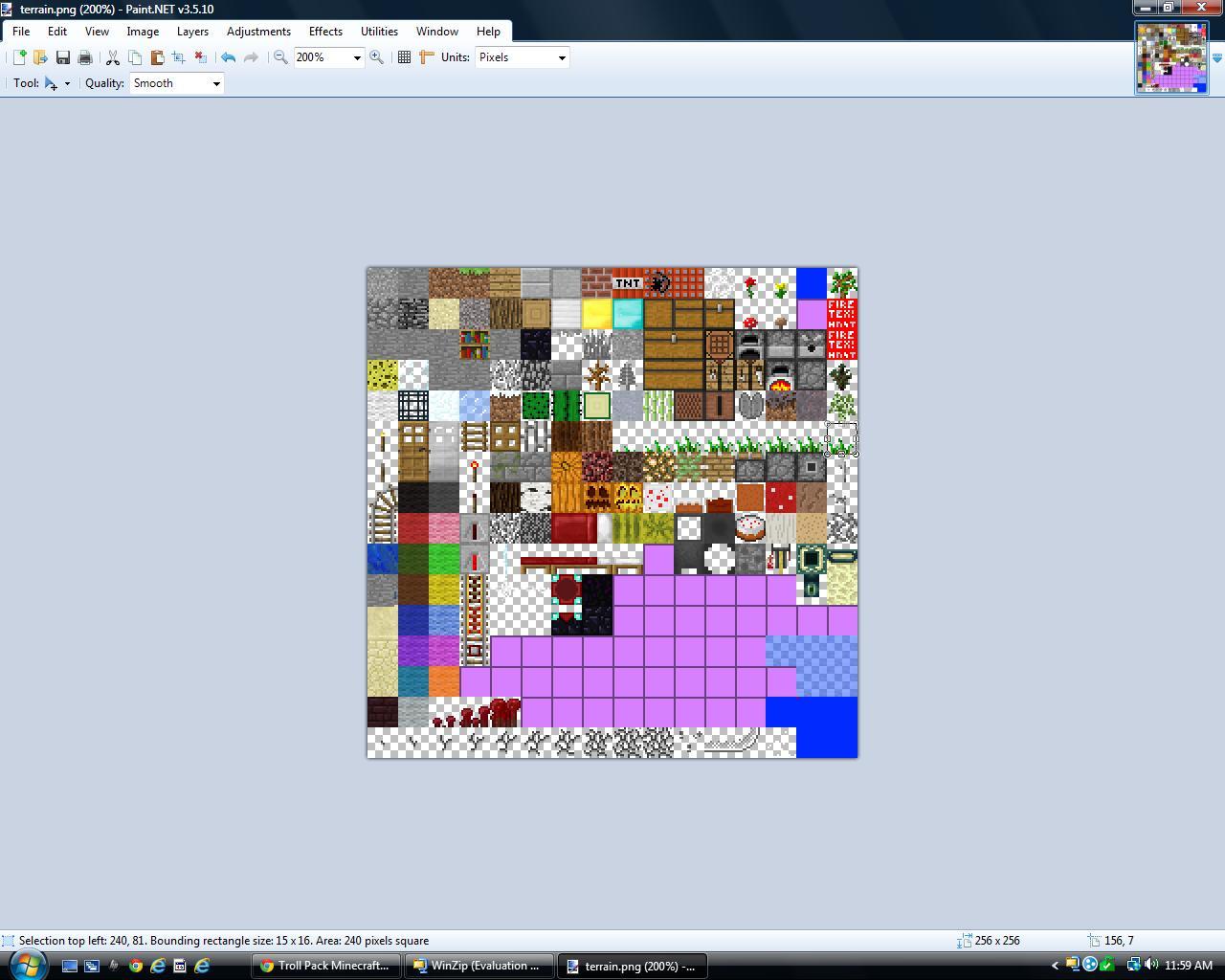Launch Chrome from quick launch icon
The image size is (1225, 980).
(136, 966)
